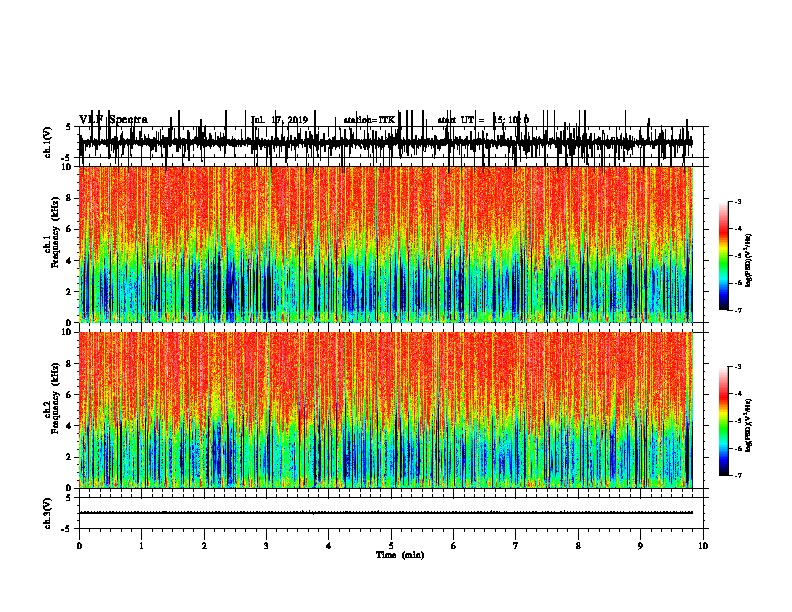Screen dimensions: 792x612
Task: Click the "-7" label on ch.2 color scale
Action: pyautogui.click(x=737, y=475)
